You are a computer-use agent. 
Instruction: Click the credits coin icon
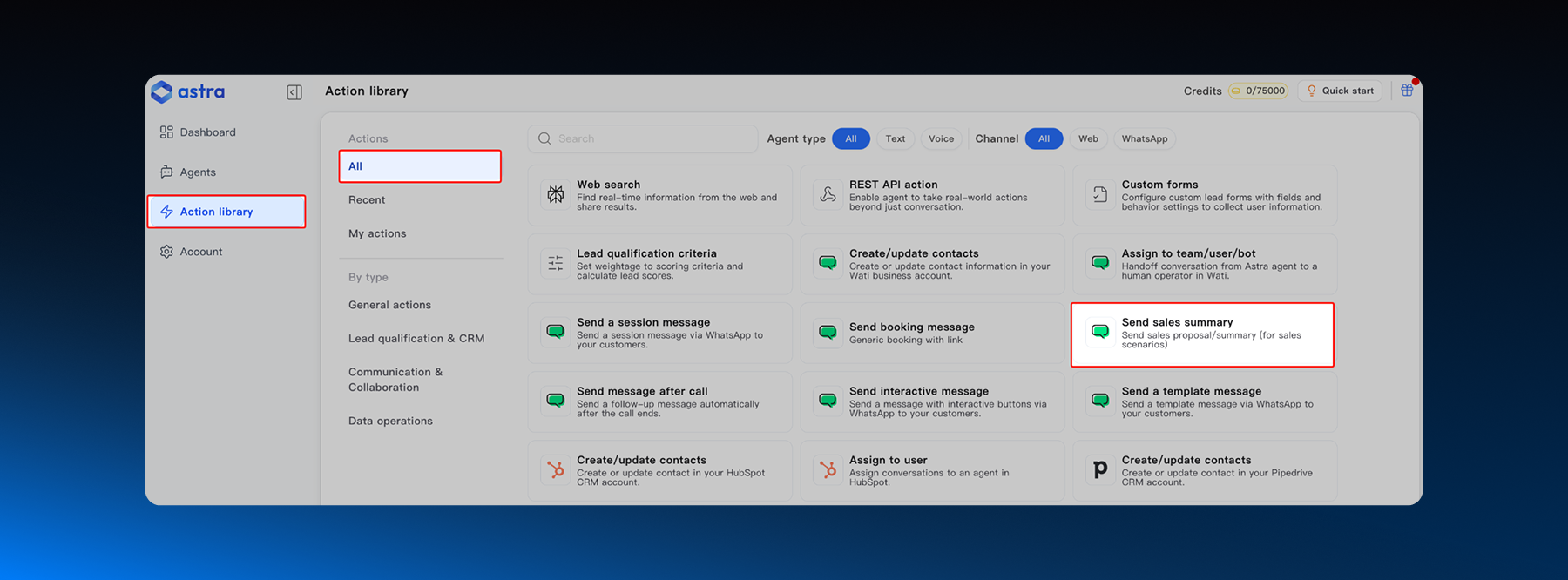[1236, 91]
